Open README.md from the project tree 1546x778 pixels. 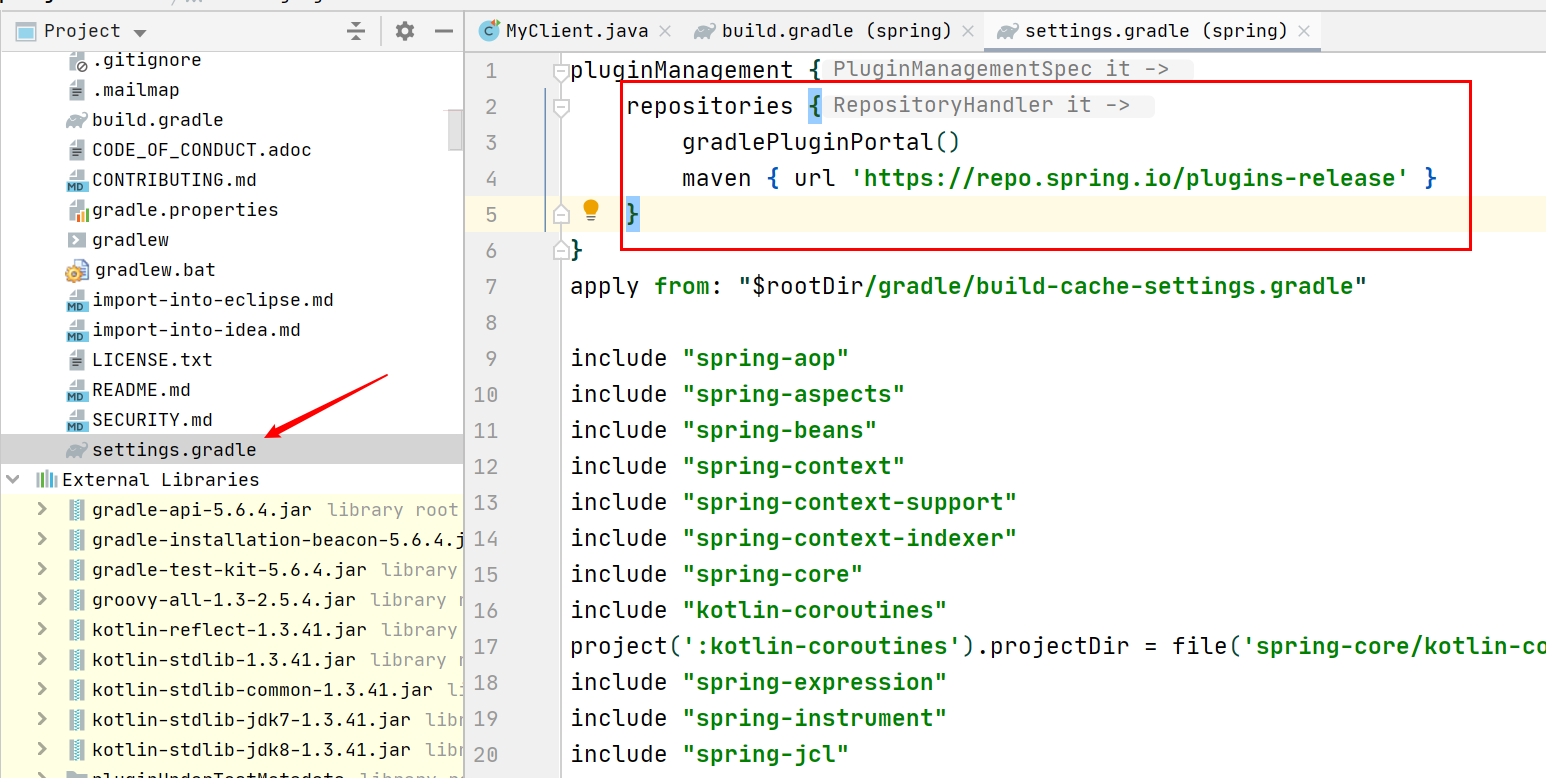tap(141, 390)
